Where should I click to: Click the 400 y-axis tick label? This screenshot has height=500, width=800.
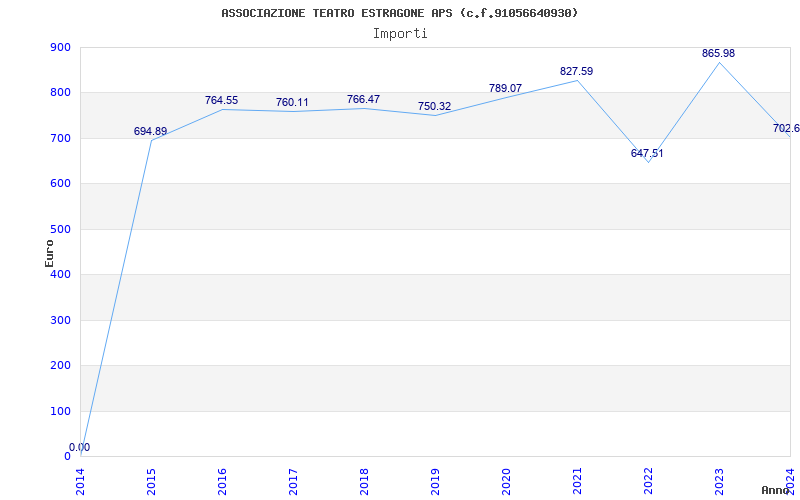[60, 274]
